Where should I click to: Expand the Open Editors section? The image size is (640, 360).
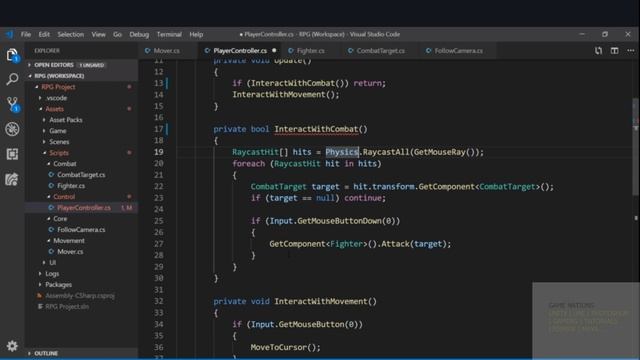(82, 65)
